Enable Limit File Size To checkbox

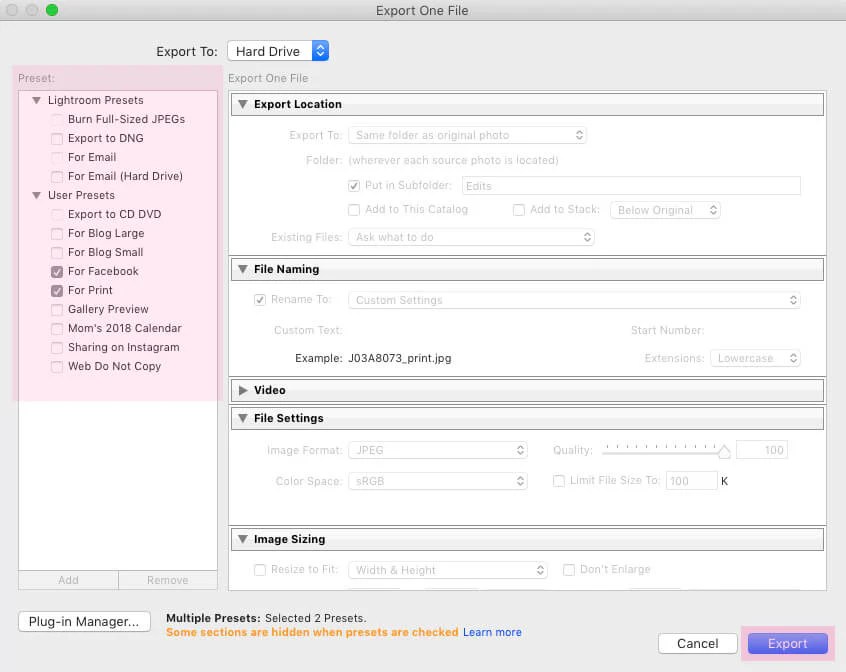[559, 481]
